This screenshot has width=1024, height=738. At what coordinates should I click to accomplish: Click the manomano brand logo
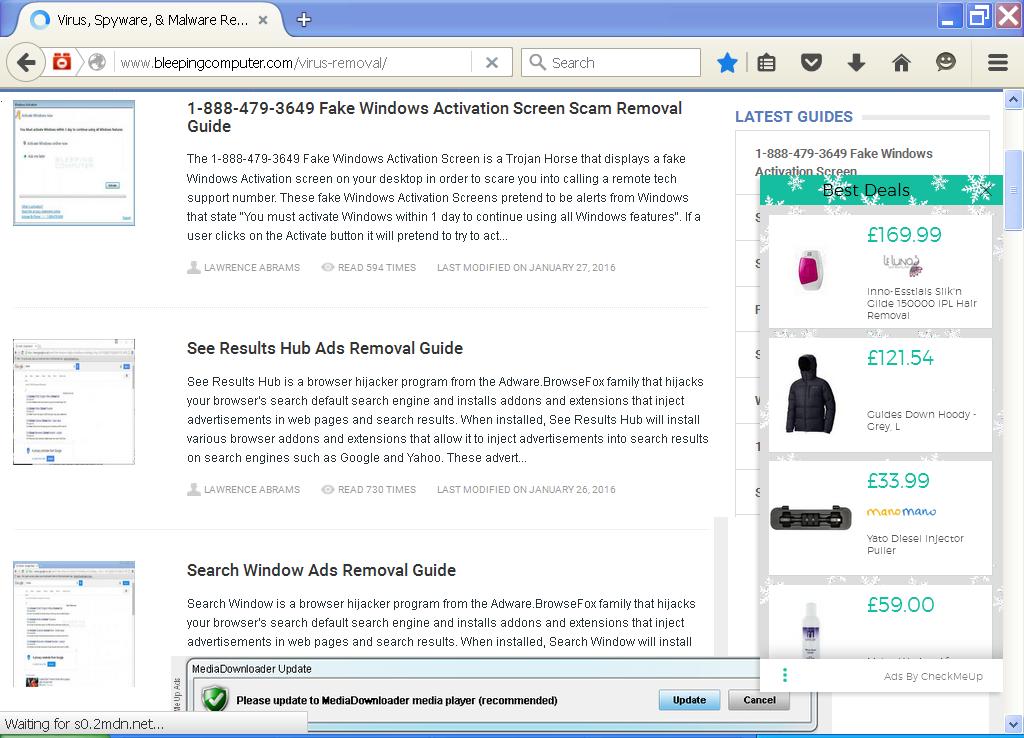click(901, 511)
